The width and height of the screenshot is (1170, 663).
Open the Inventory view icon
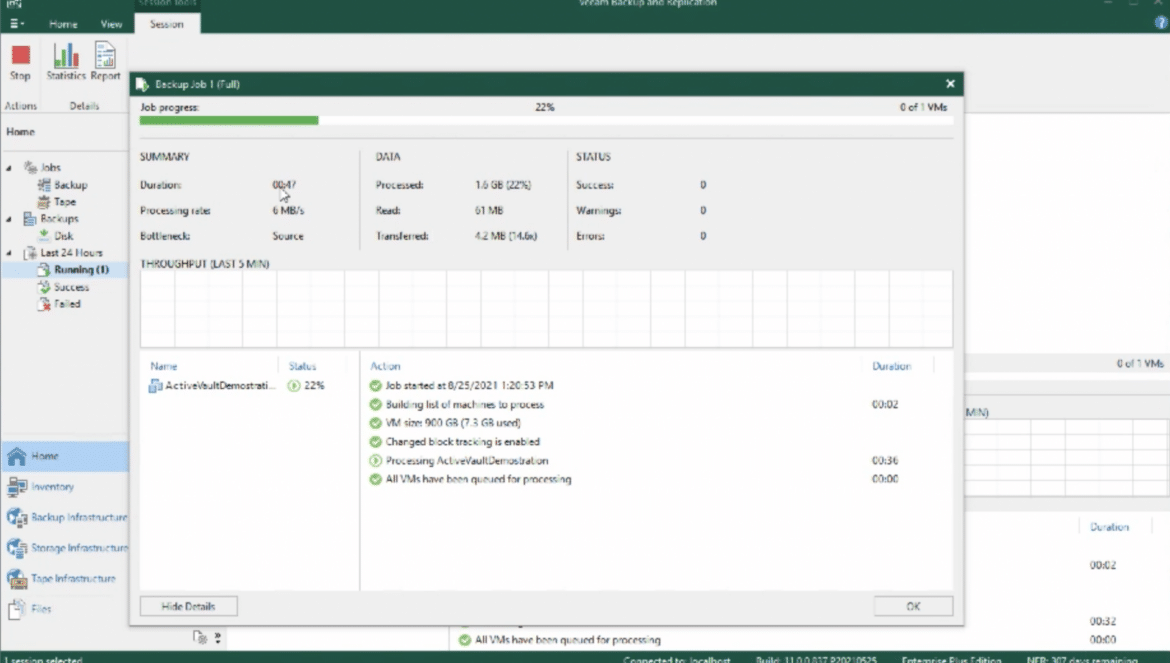(16, 486)
